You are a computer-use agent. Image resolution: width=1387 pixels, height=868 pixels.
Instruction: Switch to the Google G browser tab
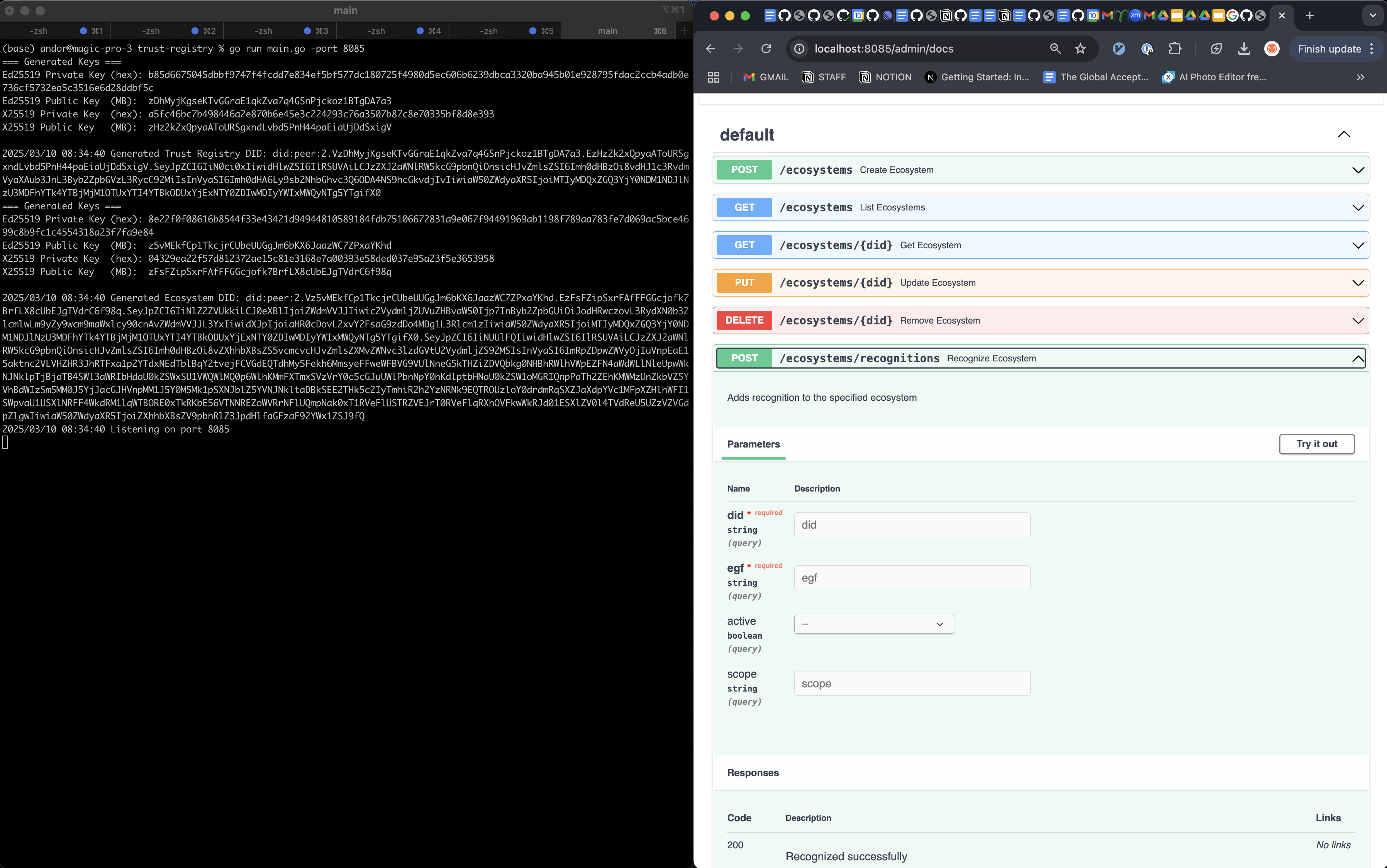pos(1232,15)
